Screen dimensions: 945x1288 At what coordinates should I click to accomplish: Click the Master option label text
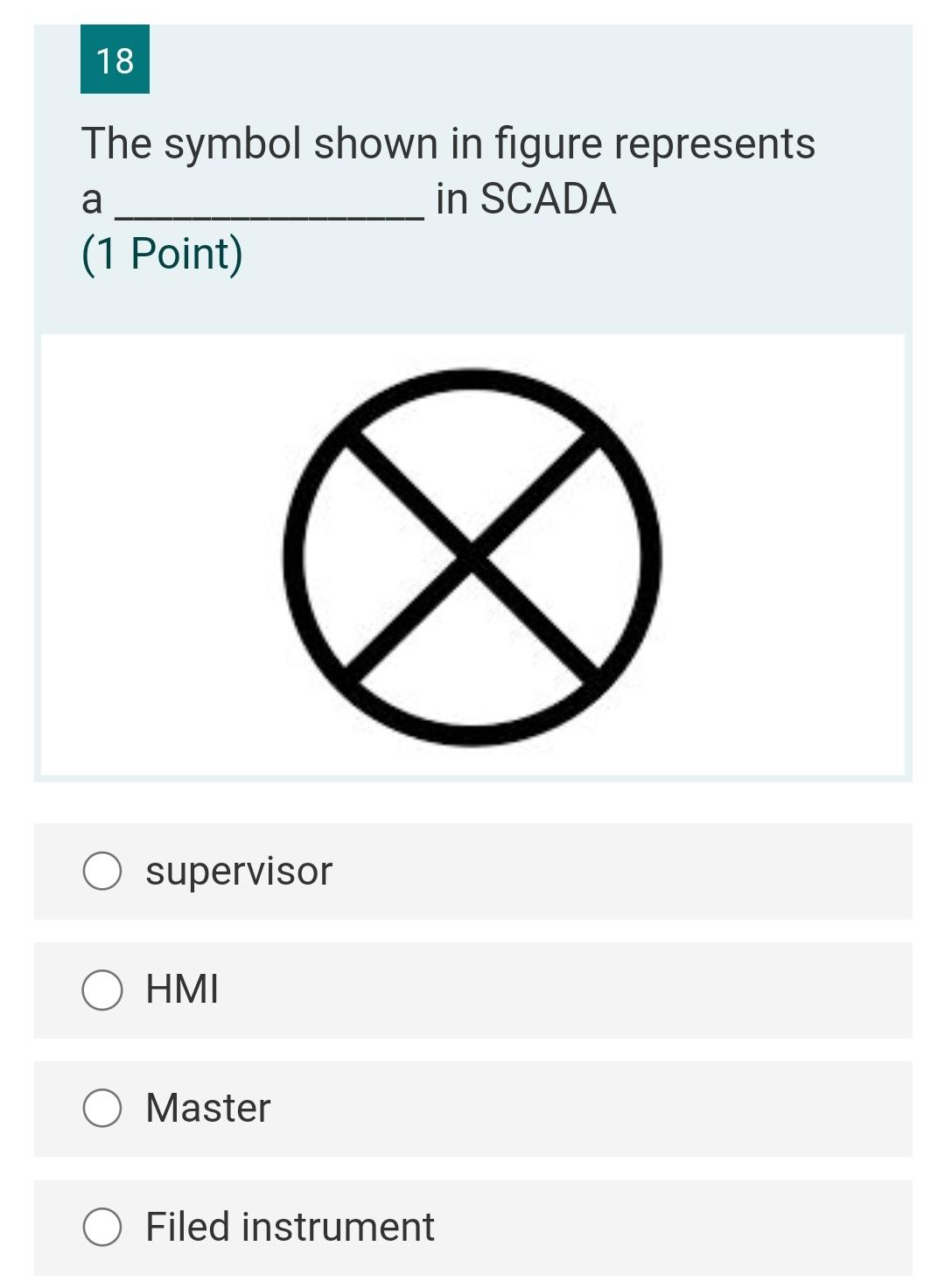point(207,1109)
